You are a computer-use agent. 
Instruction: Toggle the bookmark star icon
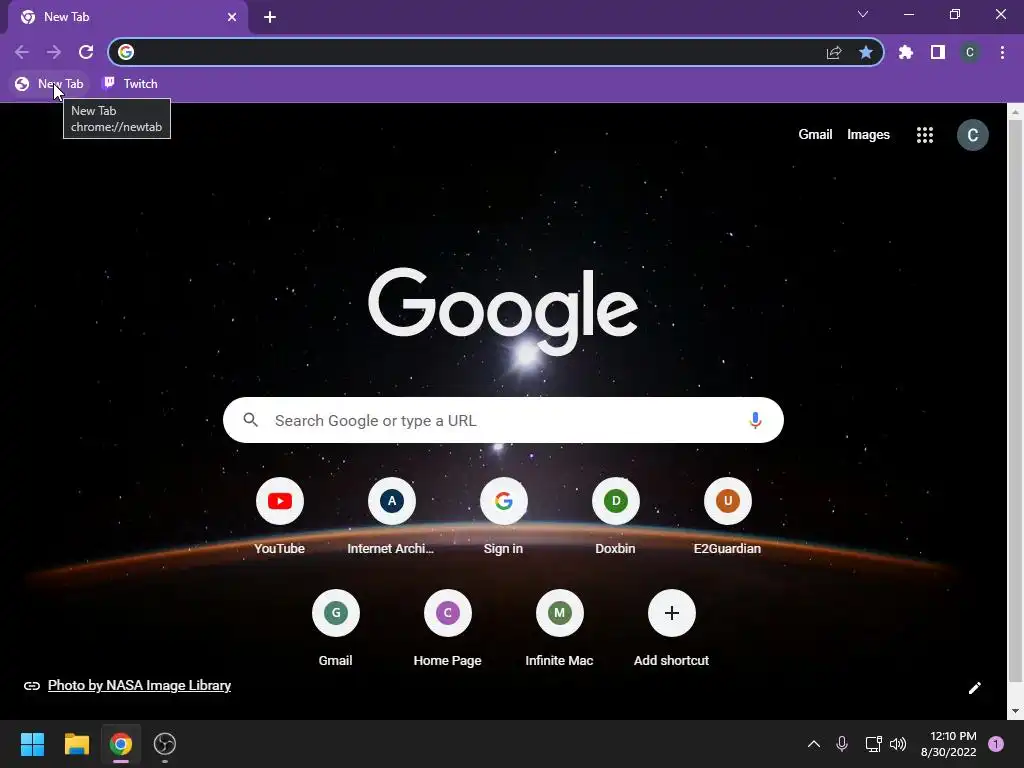tap(866, 52)
